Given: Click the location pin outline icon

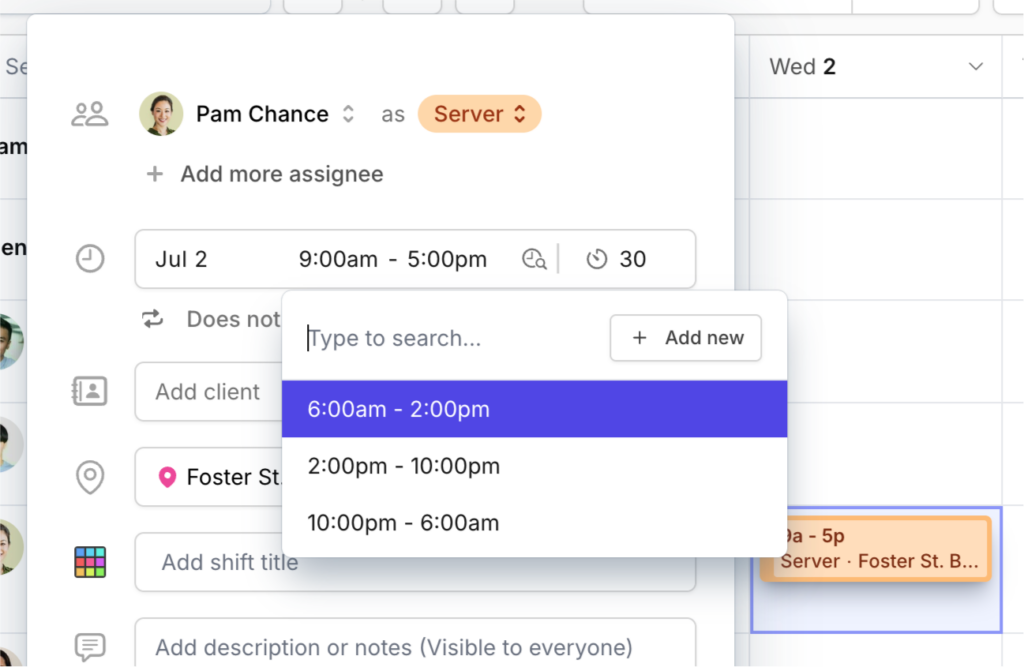Looking at the screenshot, I should [90, 477].
